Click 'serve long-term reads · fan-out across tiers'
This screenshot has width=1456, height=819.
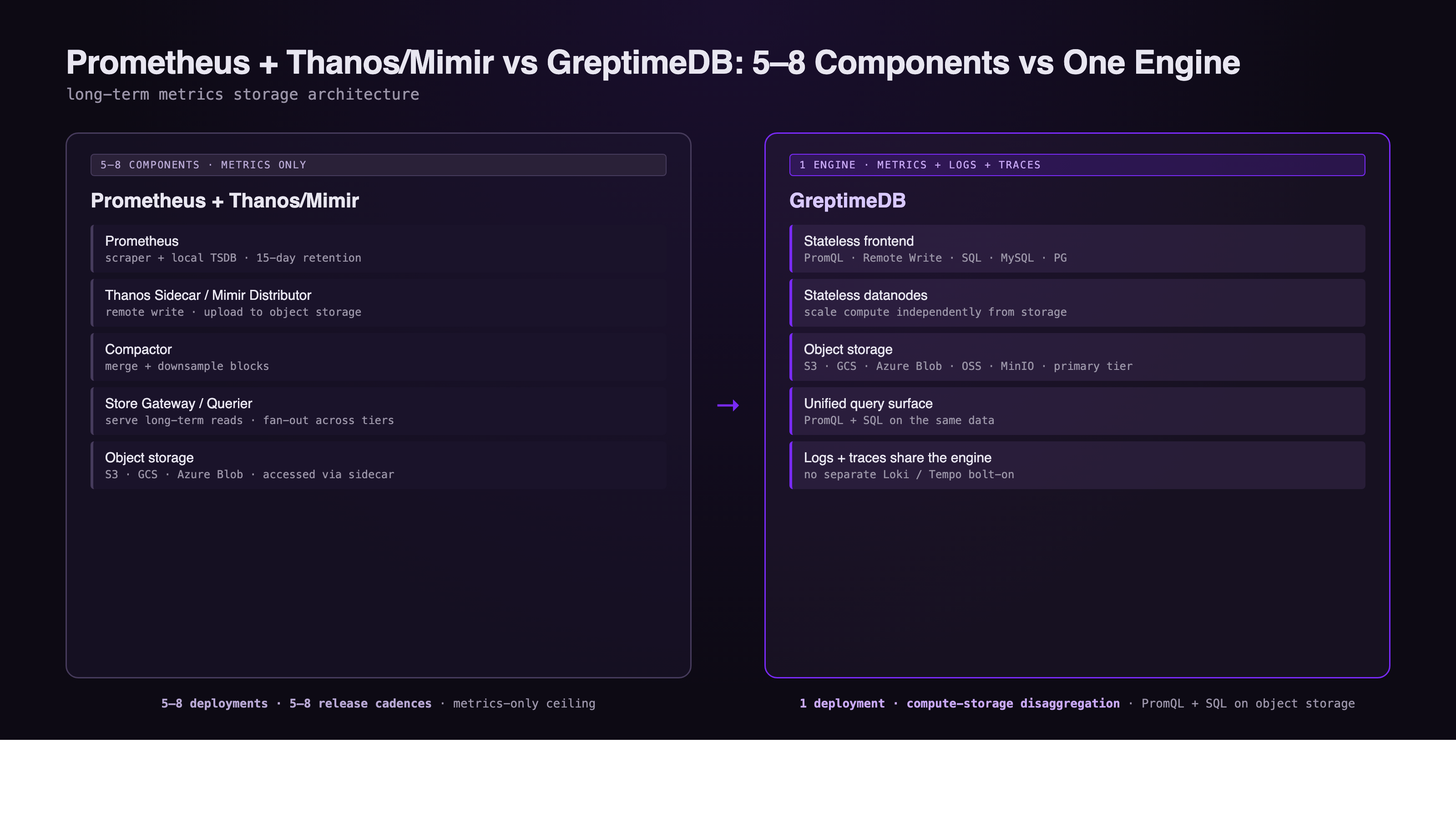pyautogui.click(x=249, y=420)
